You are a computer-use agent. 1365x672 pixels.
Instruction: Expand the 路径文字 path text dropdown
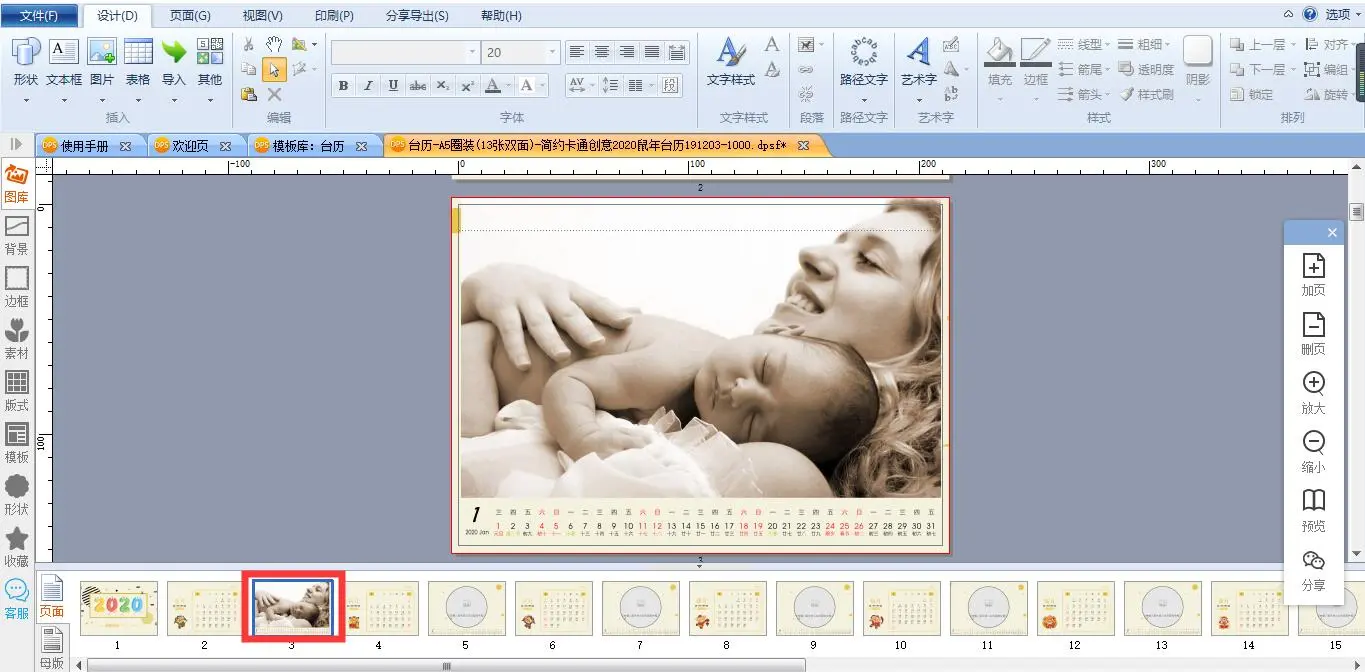(x=863, y=99)
